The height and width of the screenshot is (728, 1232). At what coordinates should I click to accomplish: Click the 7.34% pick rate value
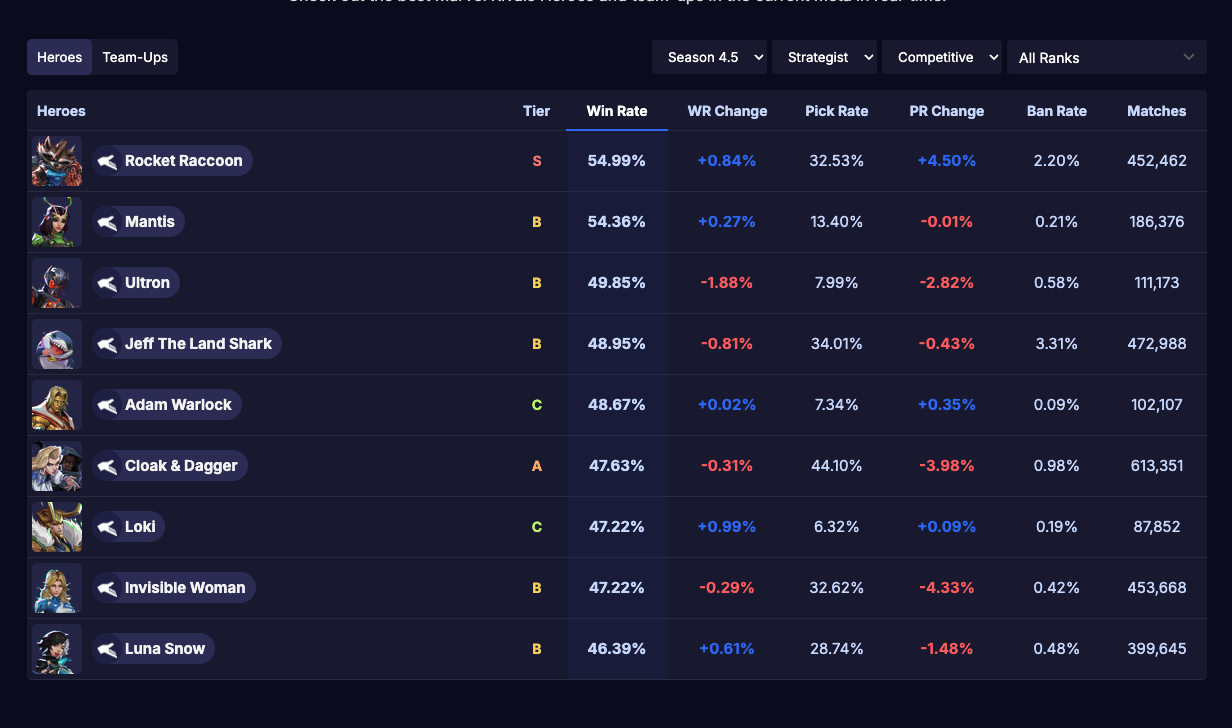[837, 405]
